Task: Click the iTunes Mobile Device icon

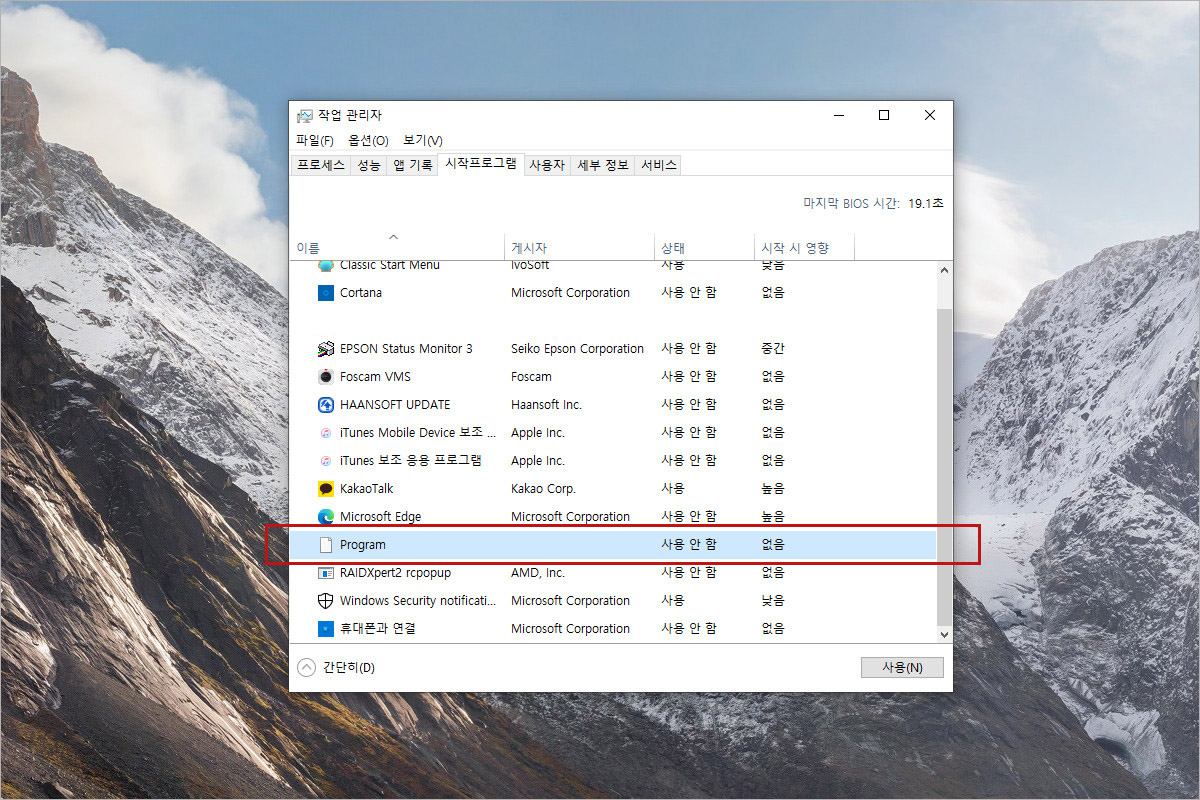Action: tap(325, 433)
